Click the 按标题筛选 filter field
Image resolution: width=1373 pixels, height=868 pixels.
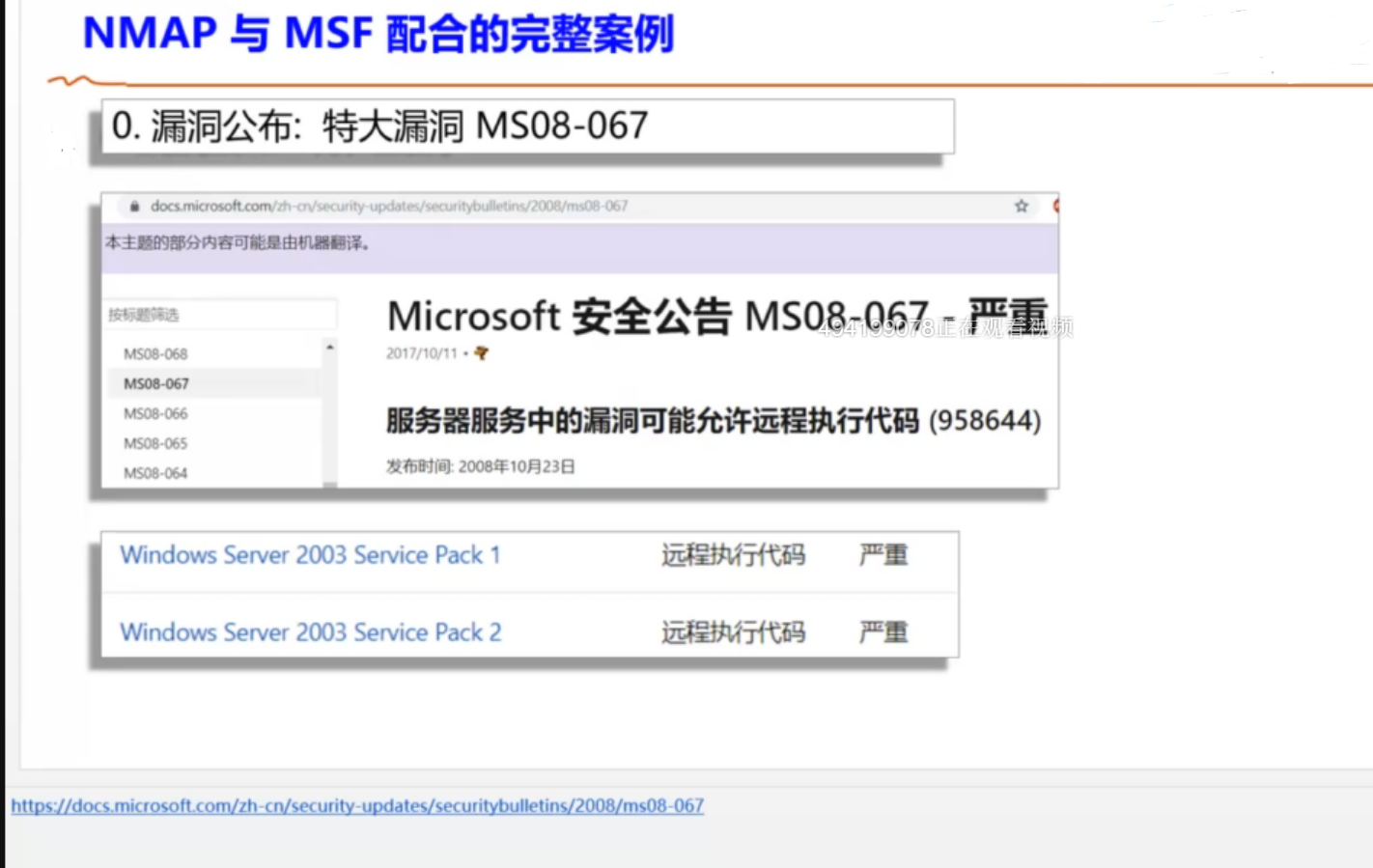[x=221, y=315]
